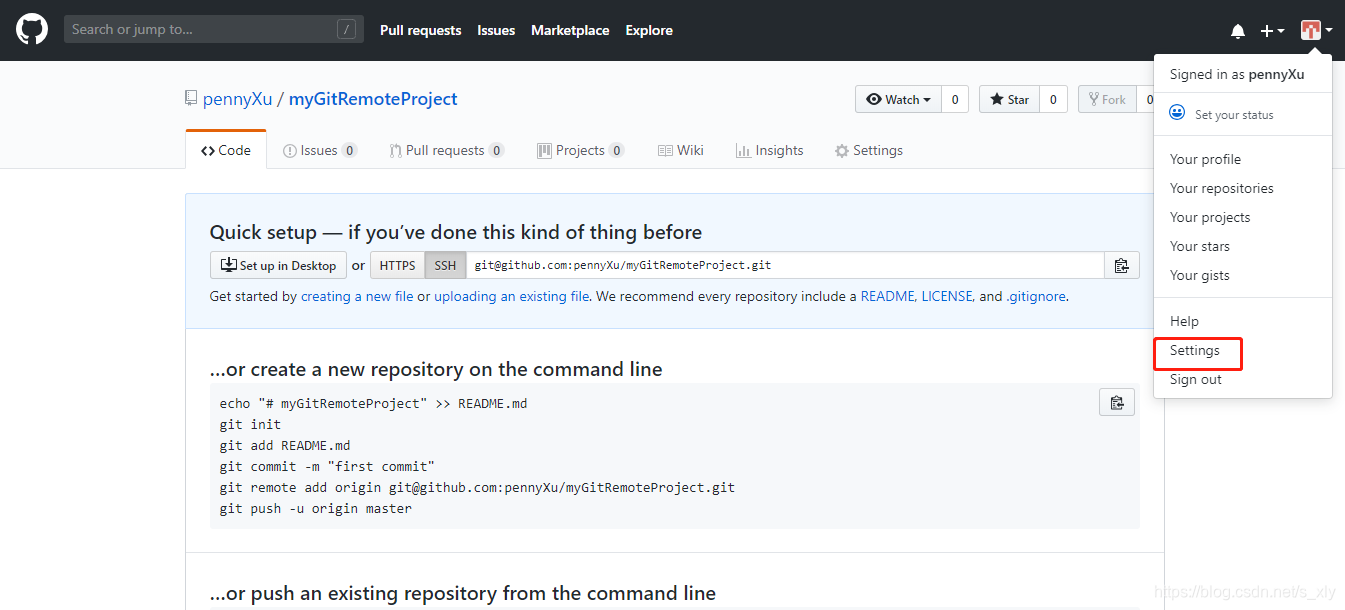Viewport: 1345px width, 610px height.
Task: Open the Watch dropdown button
Action: 898,99
